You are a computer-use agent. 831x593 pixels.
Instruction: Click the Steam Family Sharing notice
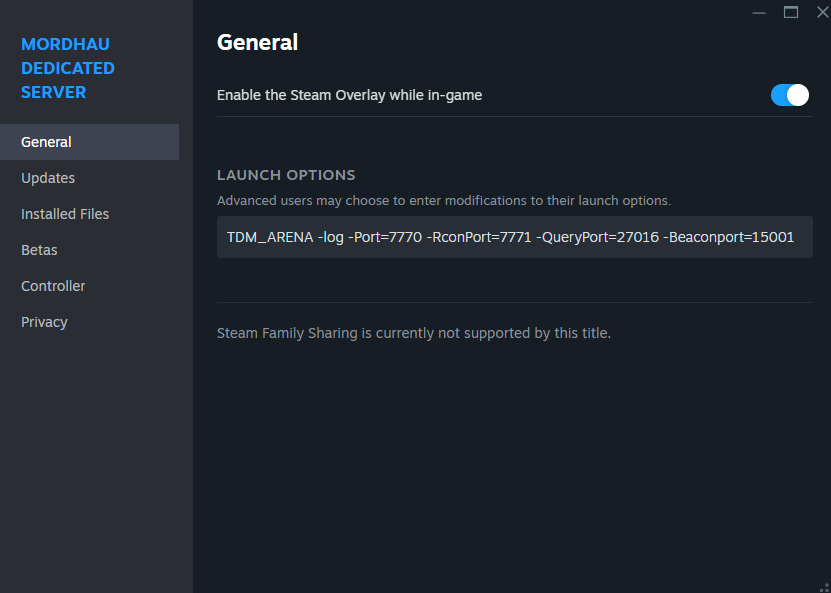click(414, 333)
